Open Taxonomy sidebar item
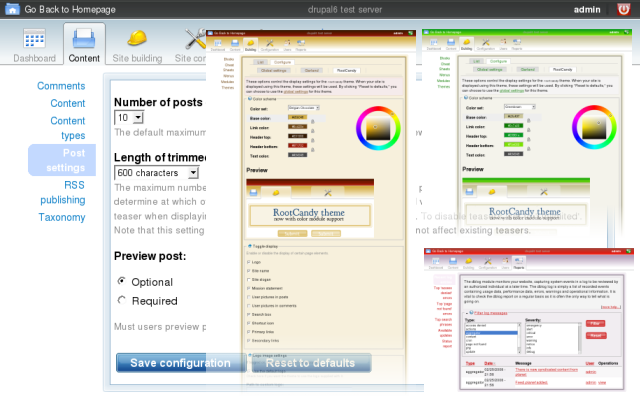Viewport: 640px width, 399px height. [62, 217]
